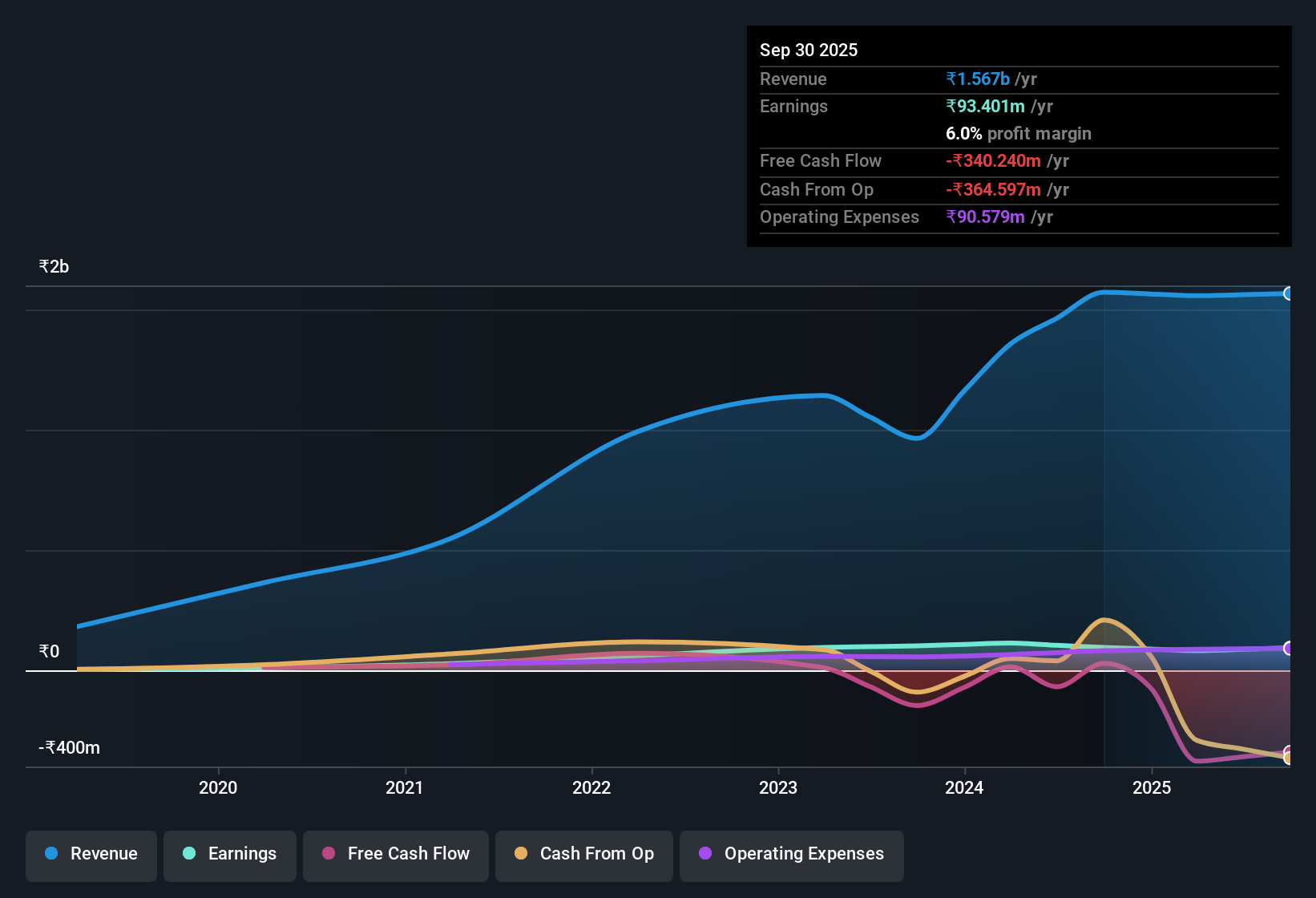1316x898 pixels.
Task: Toggle the Revenue series visibility
Action: click(x=91, y=854)
